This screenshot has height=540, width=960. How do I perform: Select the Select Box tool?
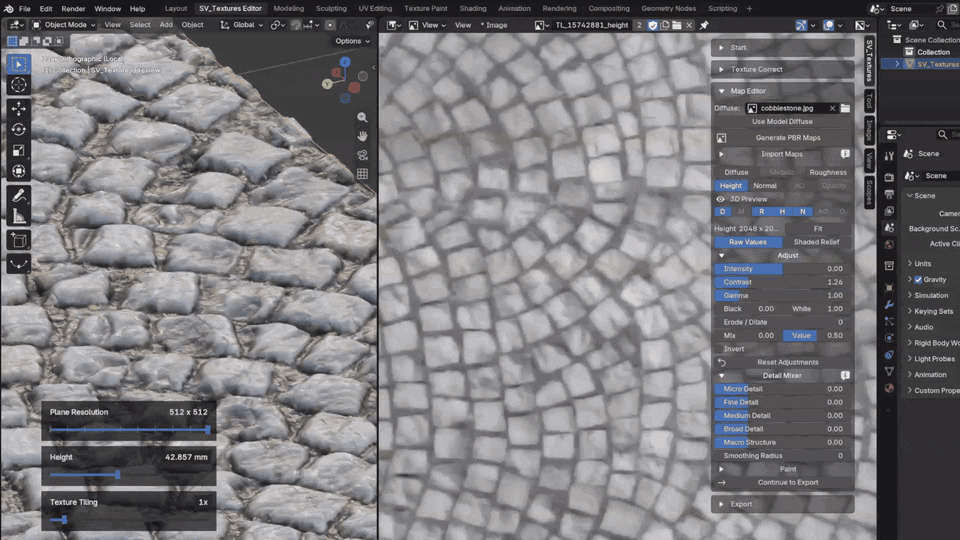(19, 64)
